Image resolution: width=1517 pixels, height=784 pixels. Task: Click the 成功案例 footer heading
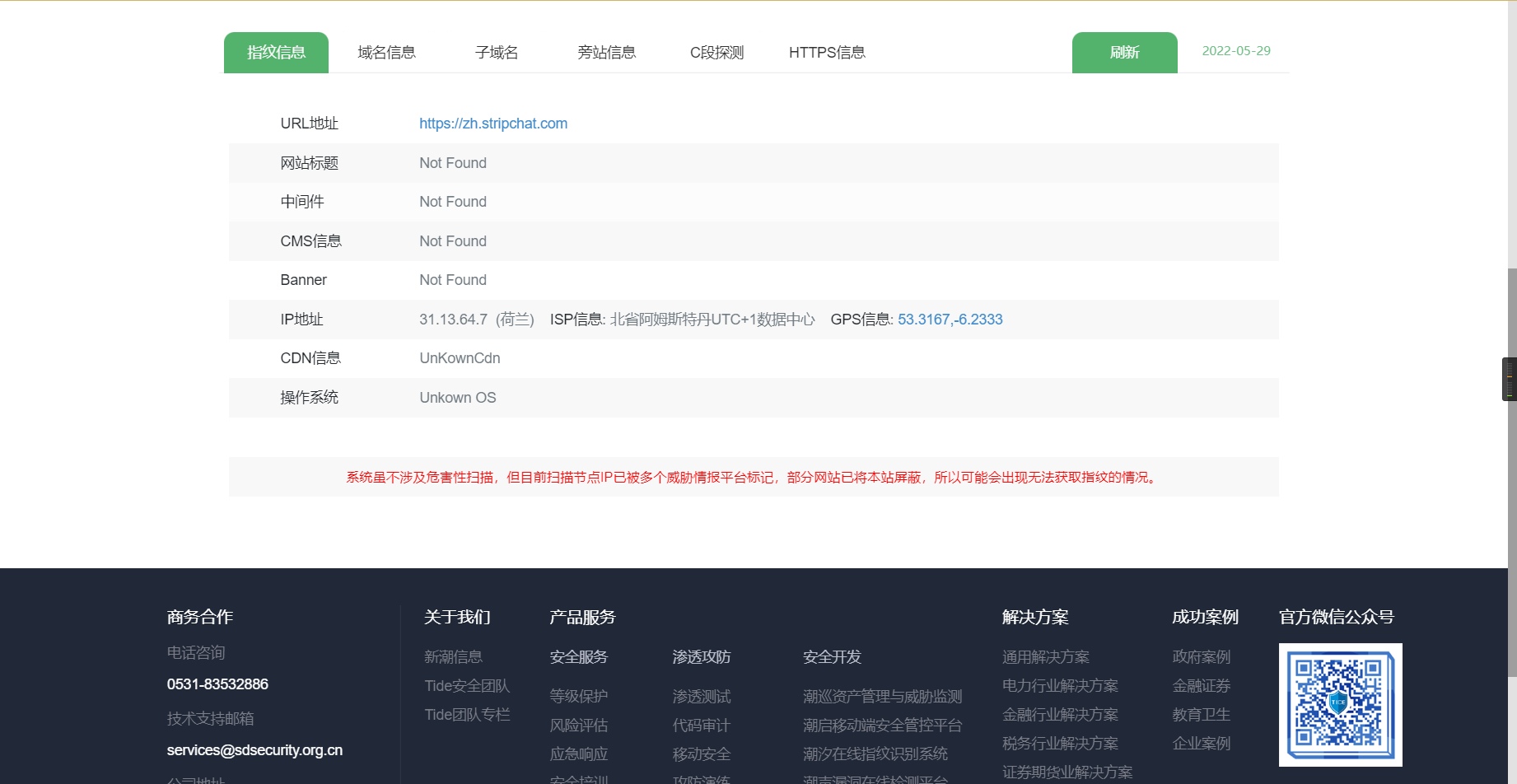tap(1206, 618)
